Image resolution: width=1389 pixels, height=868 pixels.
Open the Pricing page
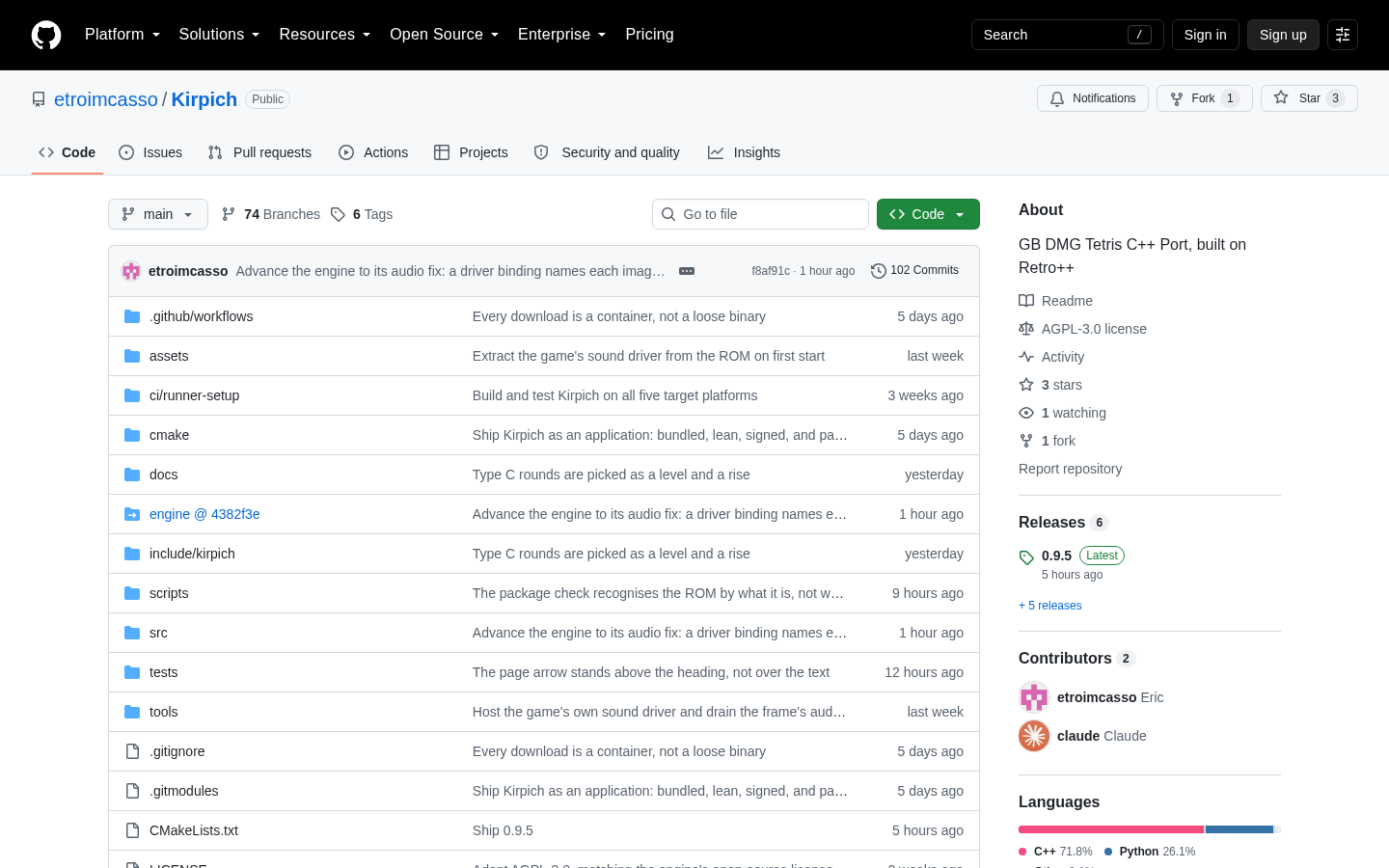coord(649,35)
